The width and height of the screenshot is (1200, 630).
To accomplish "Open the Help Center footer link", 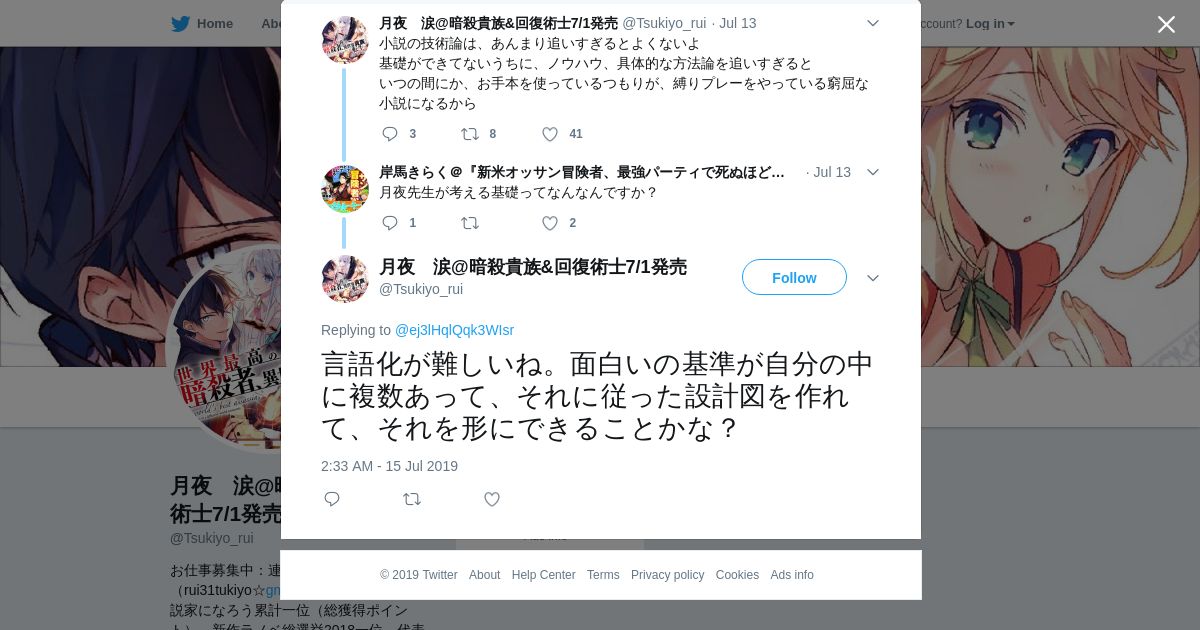I will pos(543,575).
